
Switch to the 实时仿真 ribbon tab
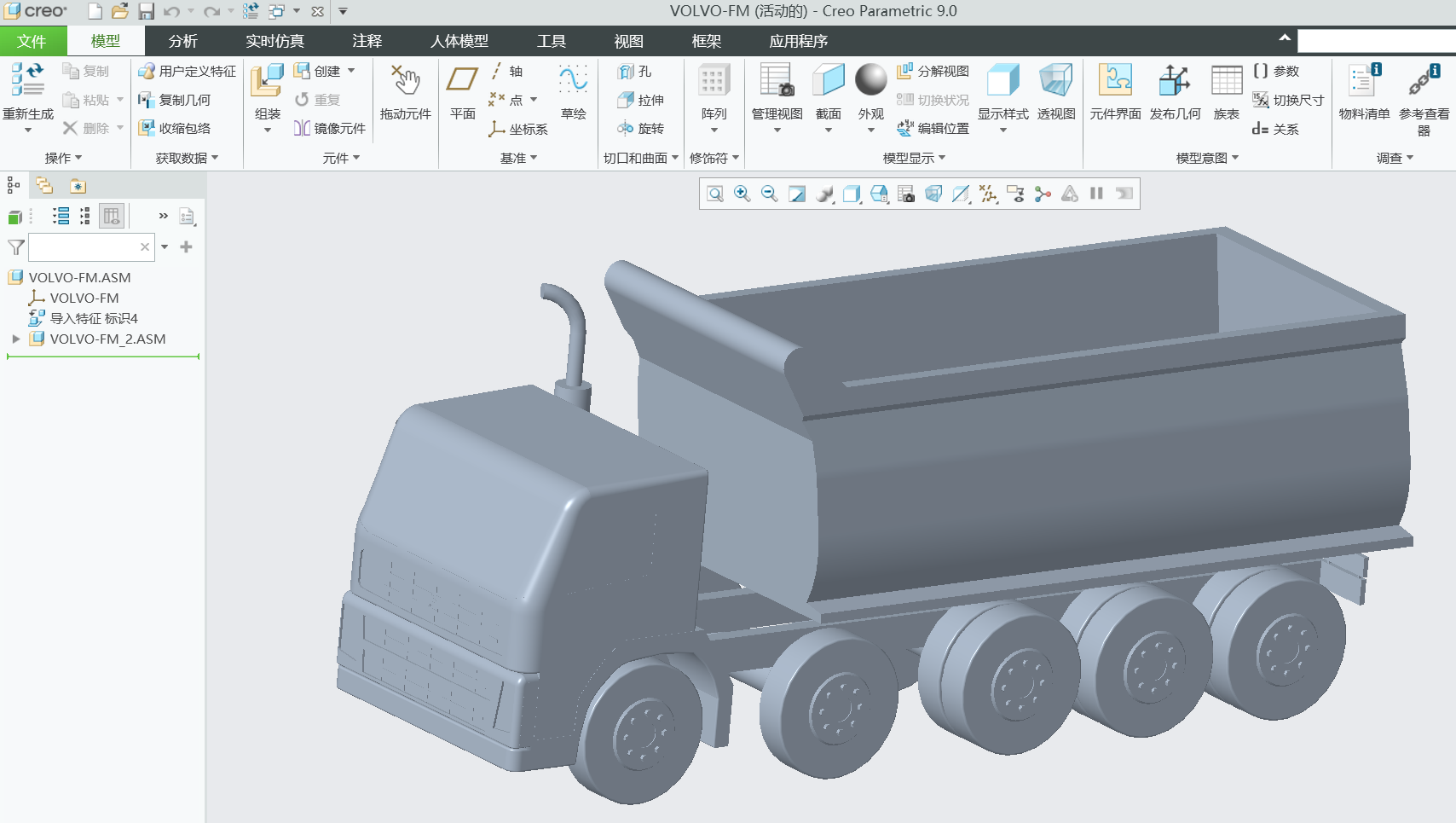[x=274, y=41]
